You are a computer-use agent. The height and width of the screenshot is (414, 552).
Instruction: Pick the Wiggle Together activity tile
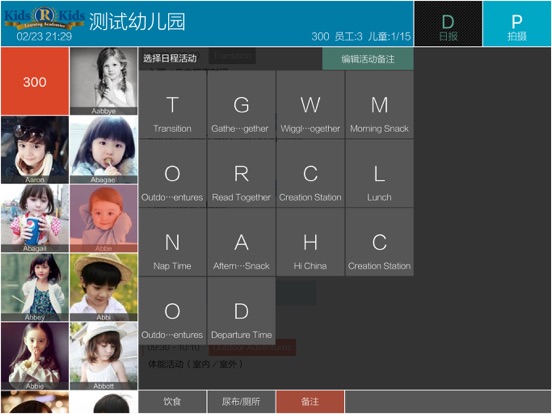pyautogui.click(x=310, y=104)
